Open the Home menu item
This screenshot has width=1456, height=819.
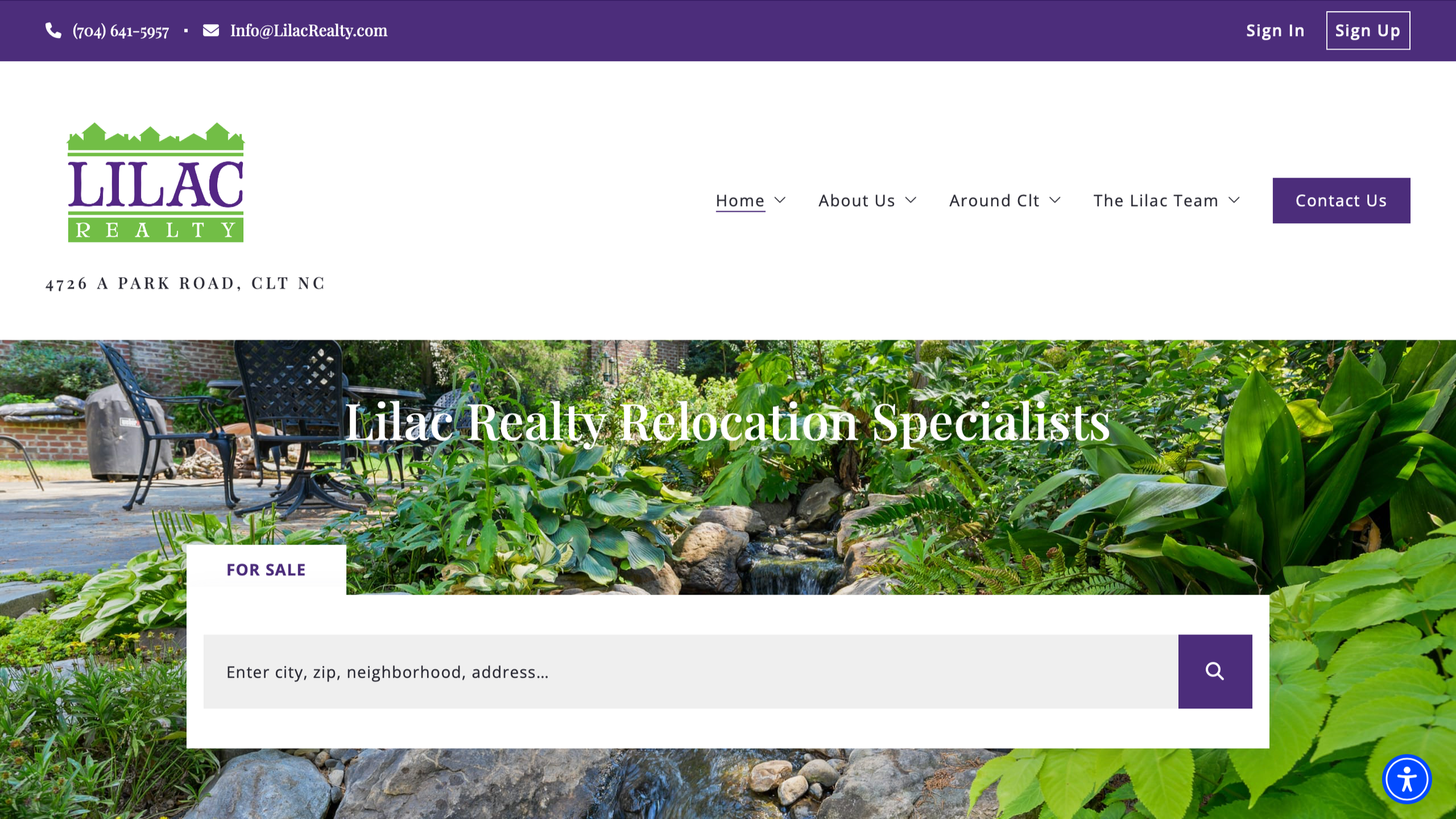(740, 200)
